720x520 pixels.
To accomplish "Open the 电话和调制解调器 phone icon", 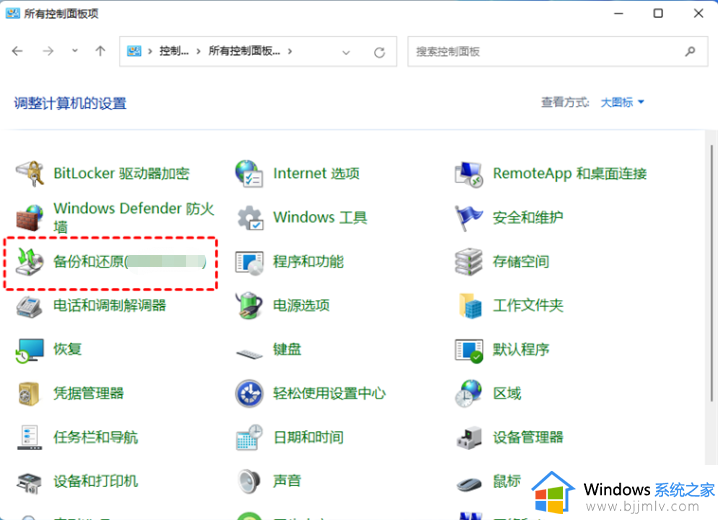I will click(x=30, y=306).
